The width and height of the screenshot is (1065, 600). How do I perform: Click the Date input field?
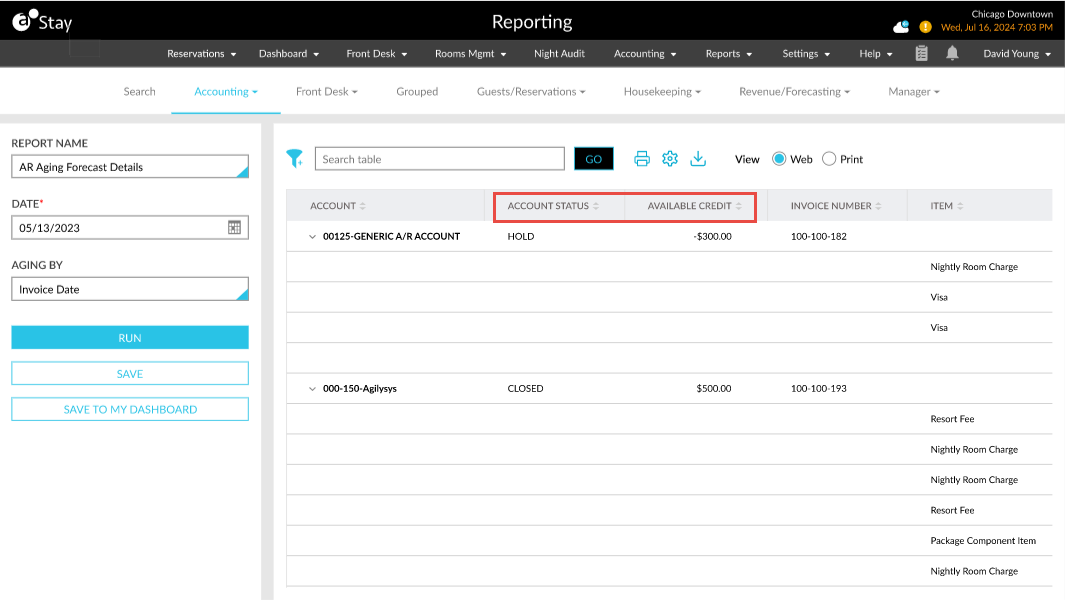click(x=130, y=228)
